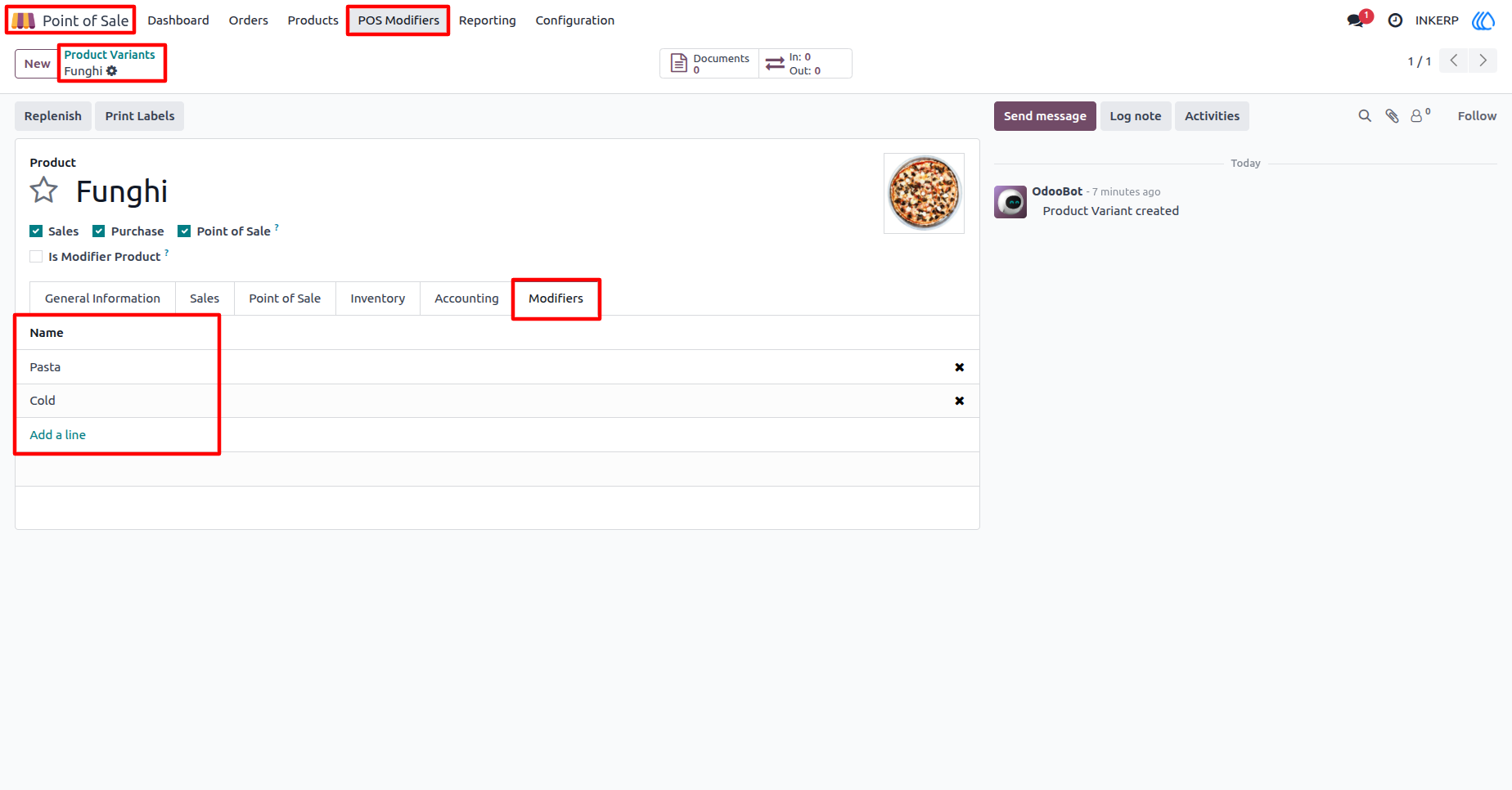Screen dimensions: 1512x790
Task: Go back via Product Variants breadcrumb
Action: 110,55
